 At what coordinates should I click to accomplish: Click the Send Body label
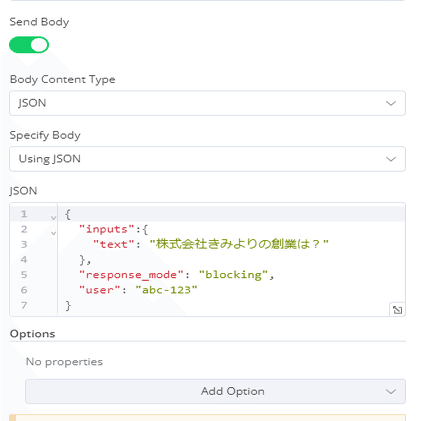coord(39,22)
